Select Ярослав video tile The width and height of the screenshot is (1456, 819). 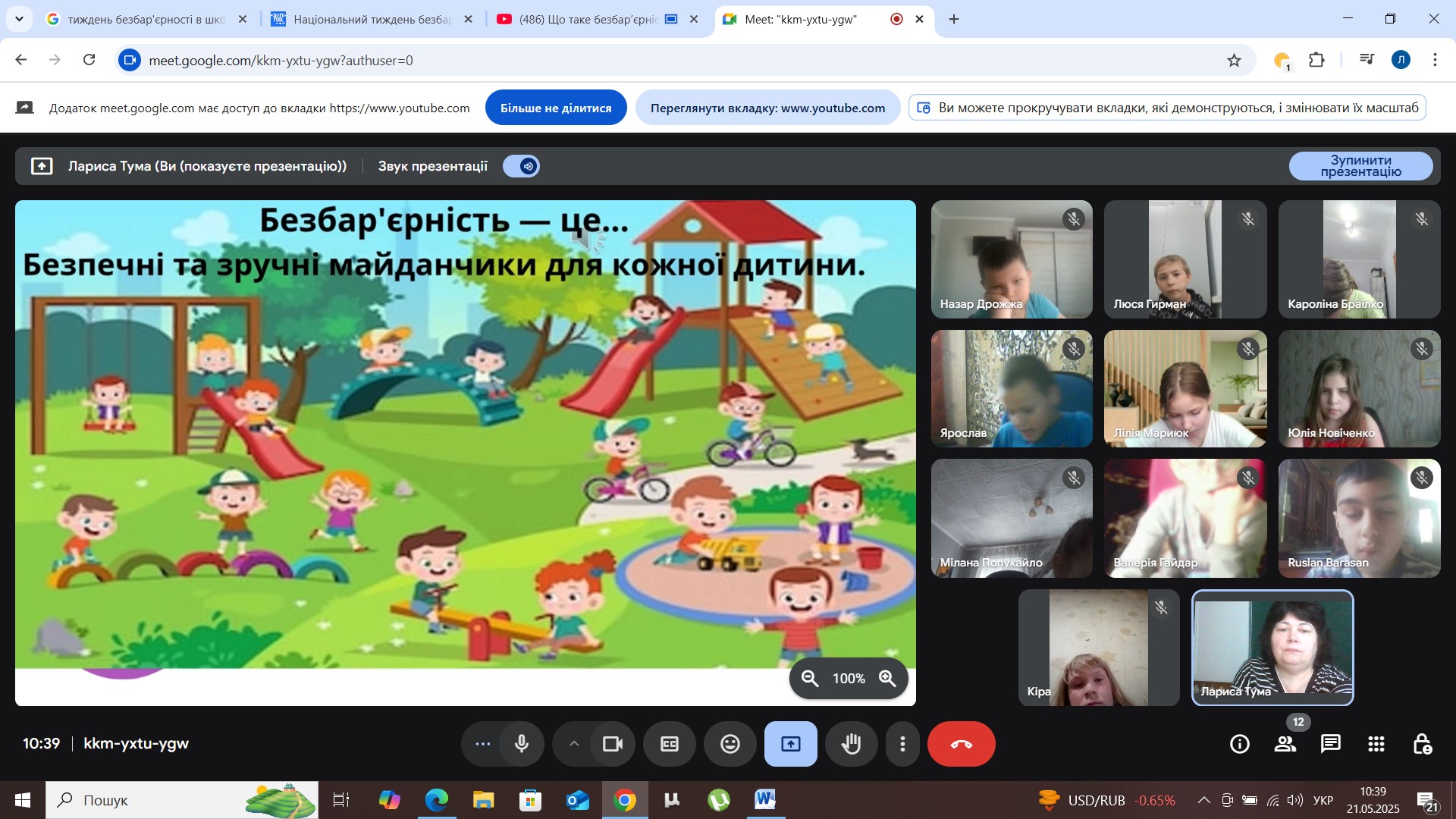(1012, 388)
